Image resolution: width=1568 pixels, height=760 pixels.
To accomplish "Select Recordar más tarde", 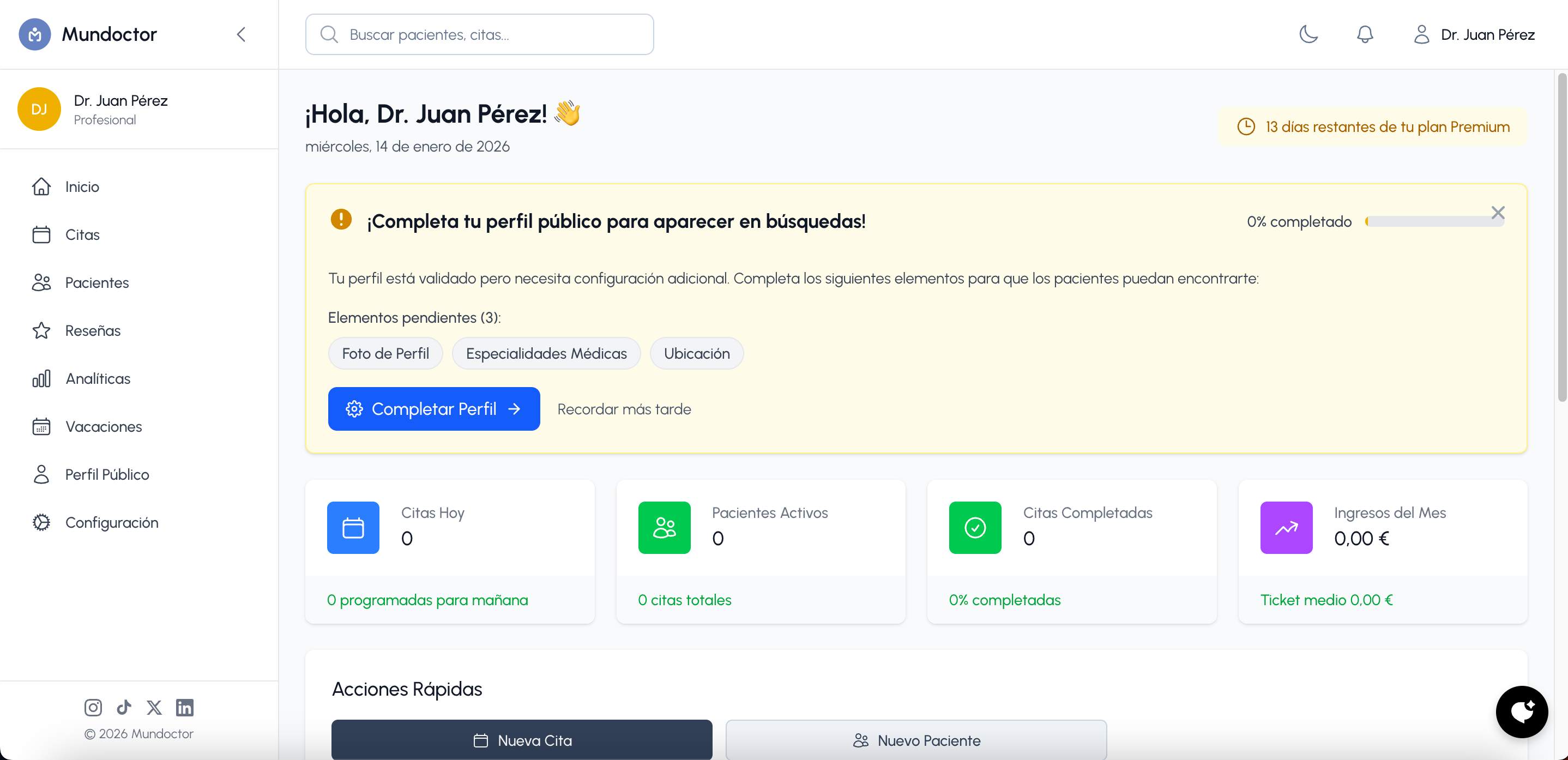I will [624, 409].
